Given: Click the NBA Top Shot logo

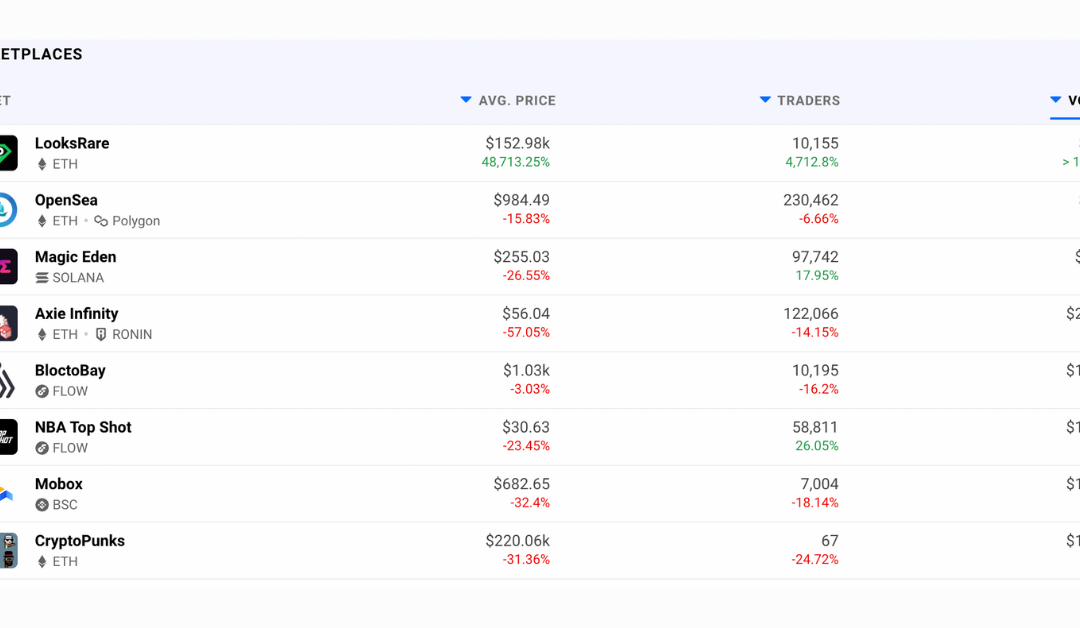Looking at the screenshot, I should (8, 437).
